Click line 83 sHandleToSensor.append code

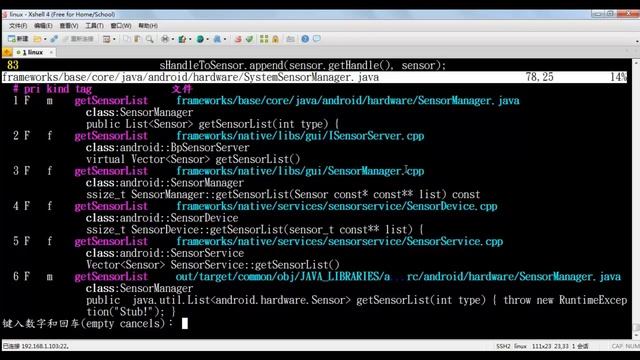(x=302, y=65)
